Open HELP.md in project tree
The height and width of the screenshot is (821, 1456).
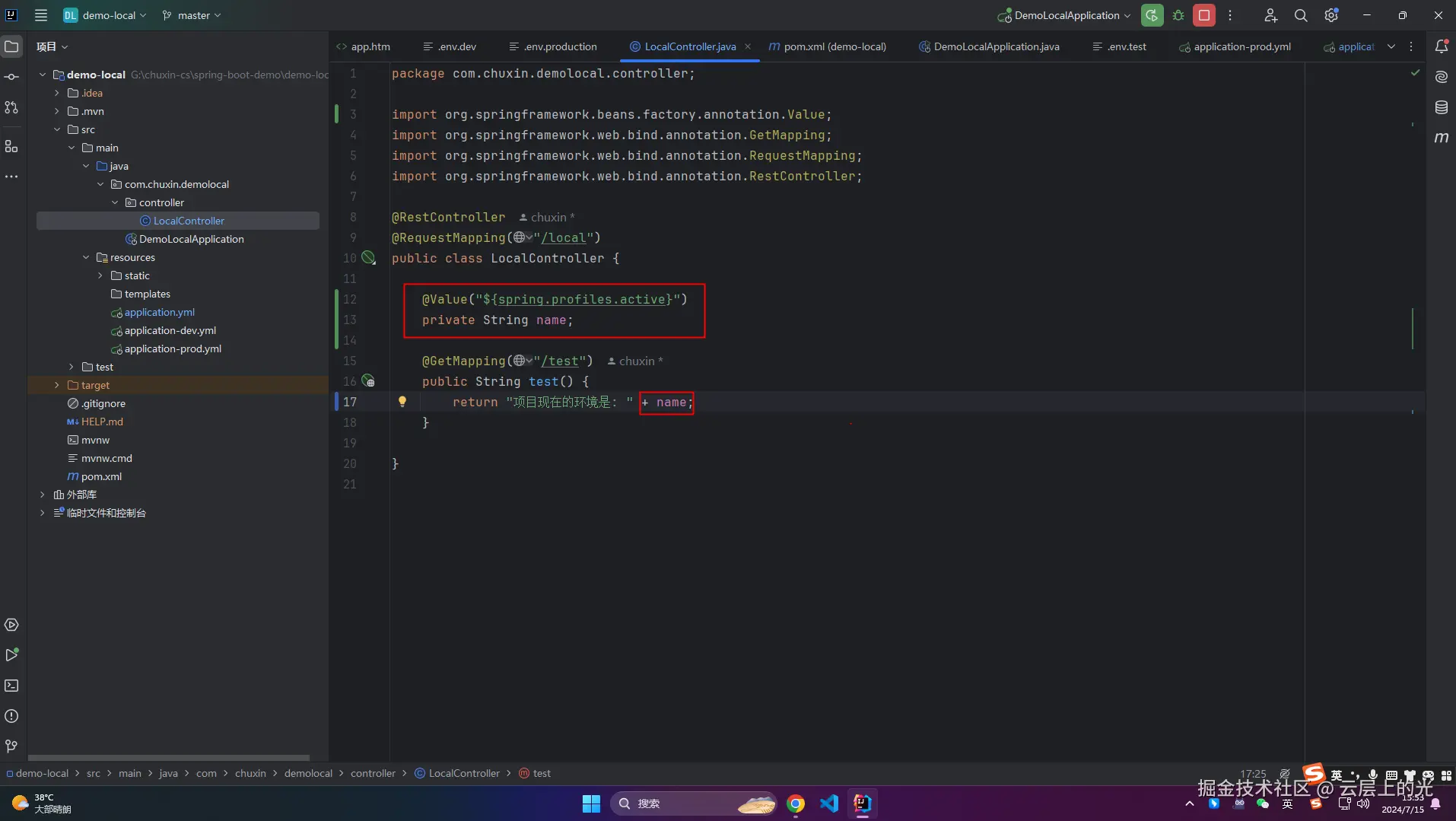pos(102,422)
